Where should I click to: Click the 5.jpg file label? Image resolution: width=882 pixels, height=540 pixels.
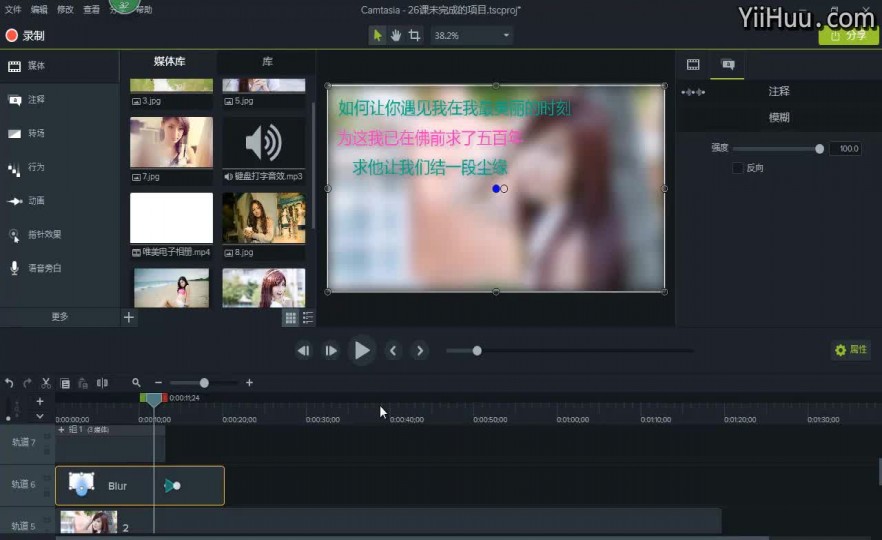click(x=244, y=101)
